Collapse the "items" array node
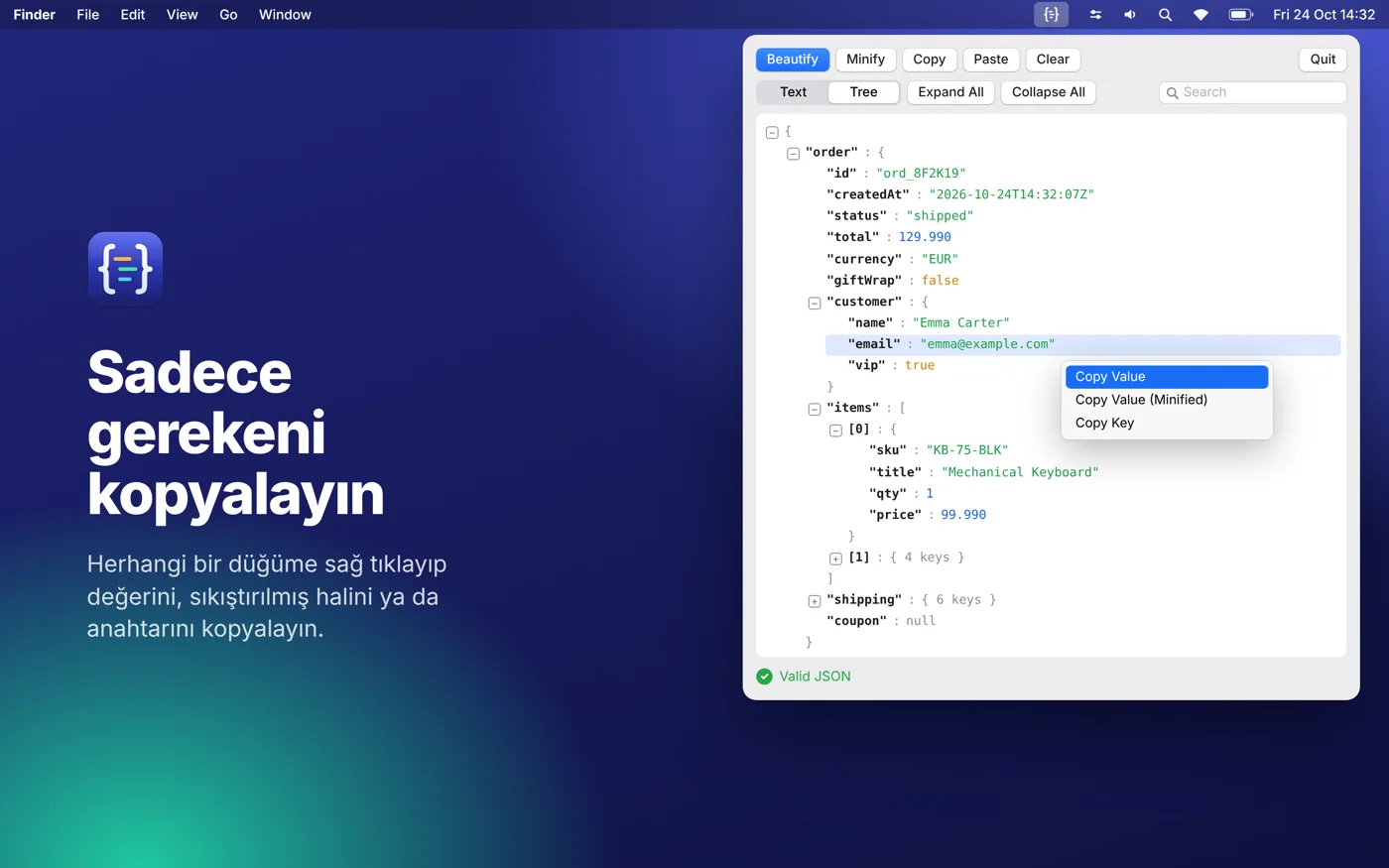This screenshot has width=1389, height=868. click(815, 410)
